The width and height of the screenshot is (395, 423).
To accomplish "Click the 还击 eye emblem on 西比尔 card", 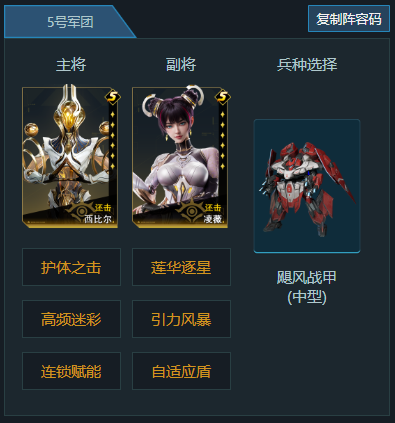I will [82, 210].
